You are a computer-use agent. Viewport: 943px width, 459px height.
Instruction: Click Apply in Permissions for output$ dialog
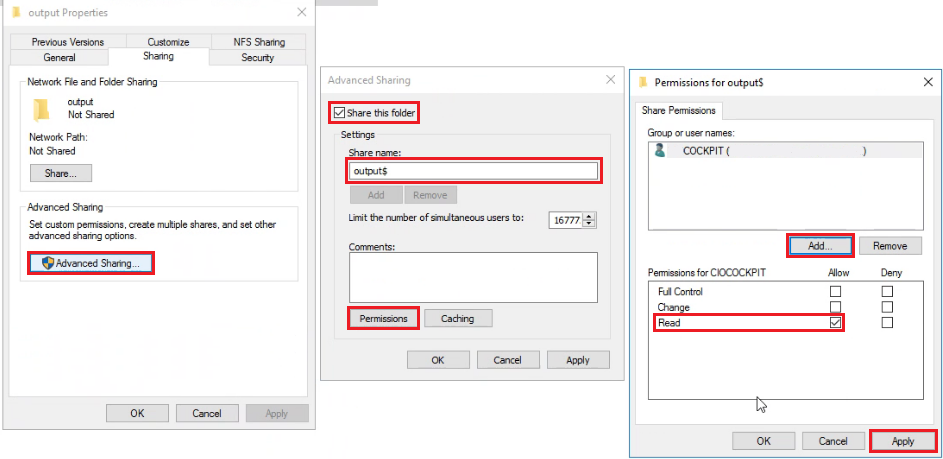click(x=903, y=441)
